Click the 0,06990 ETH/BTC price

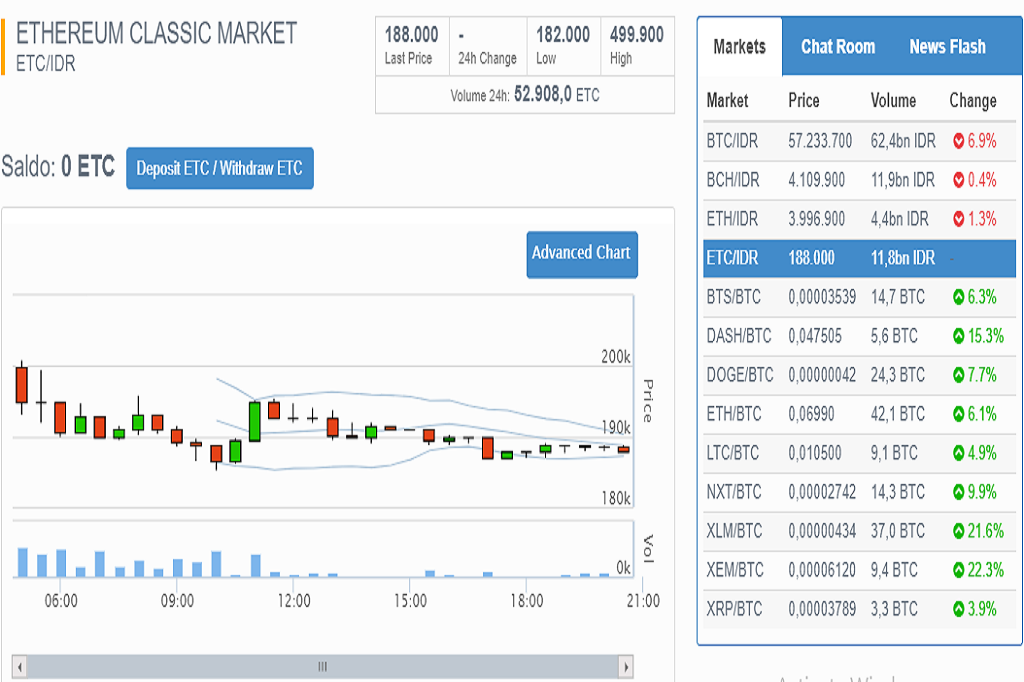pos(811,414)
